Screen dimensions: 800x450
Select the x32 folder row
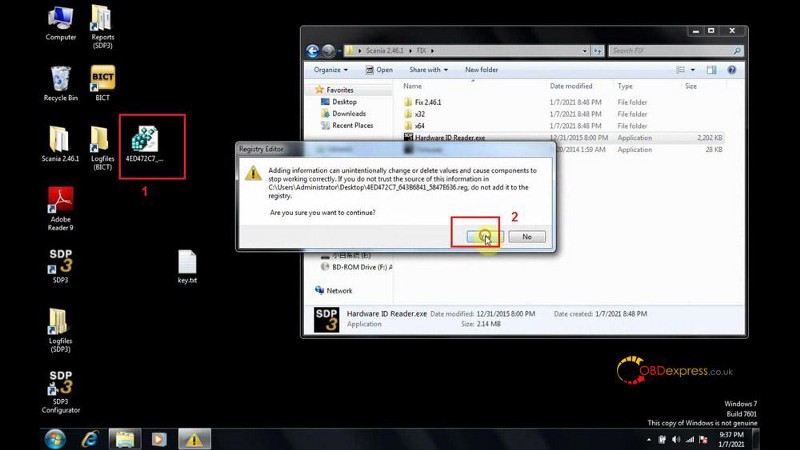[563, 114]
